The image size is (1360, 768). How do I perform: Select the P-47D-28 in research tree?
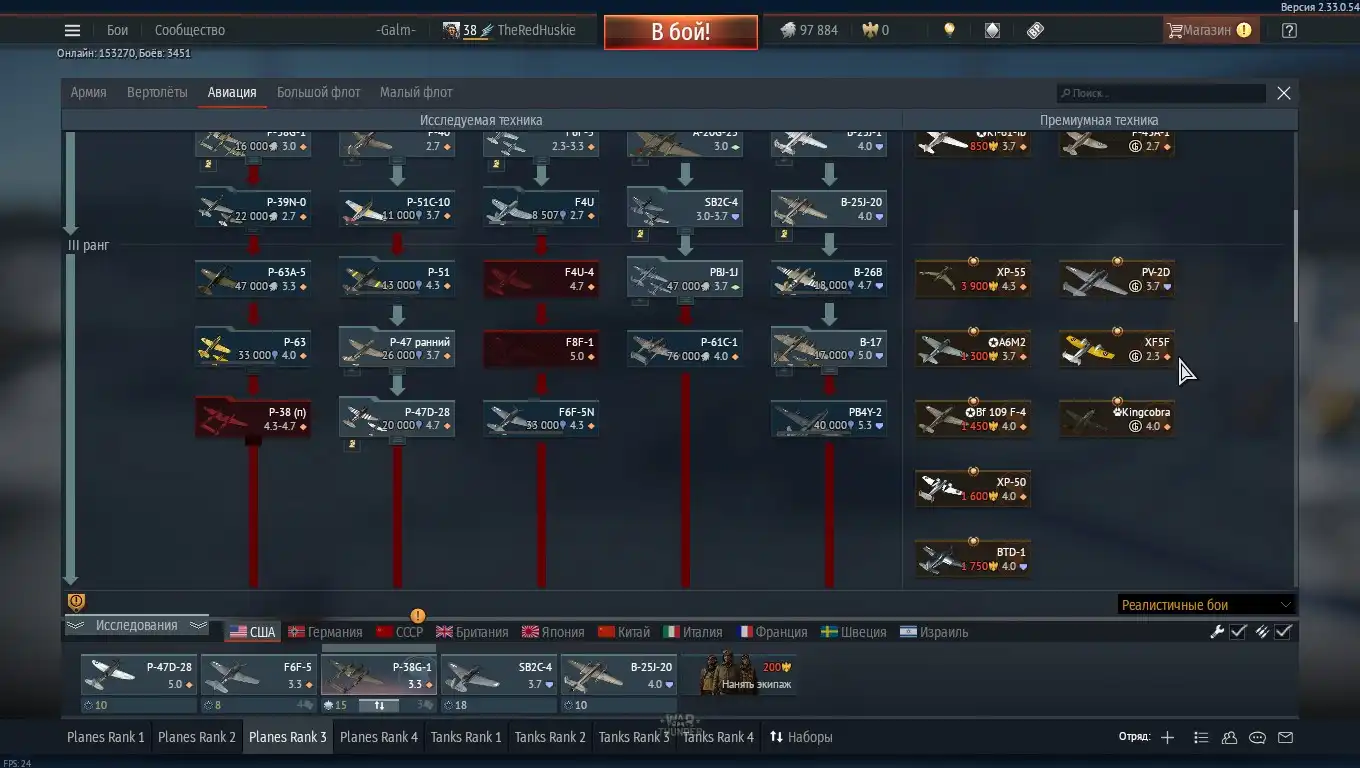397,419
